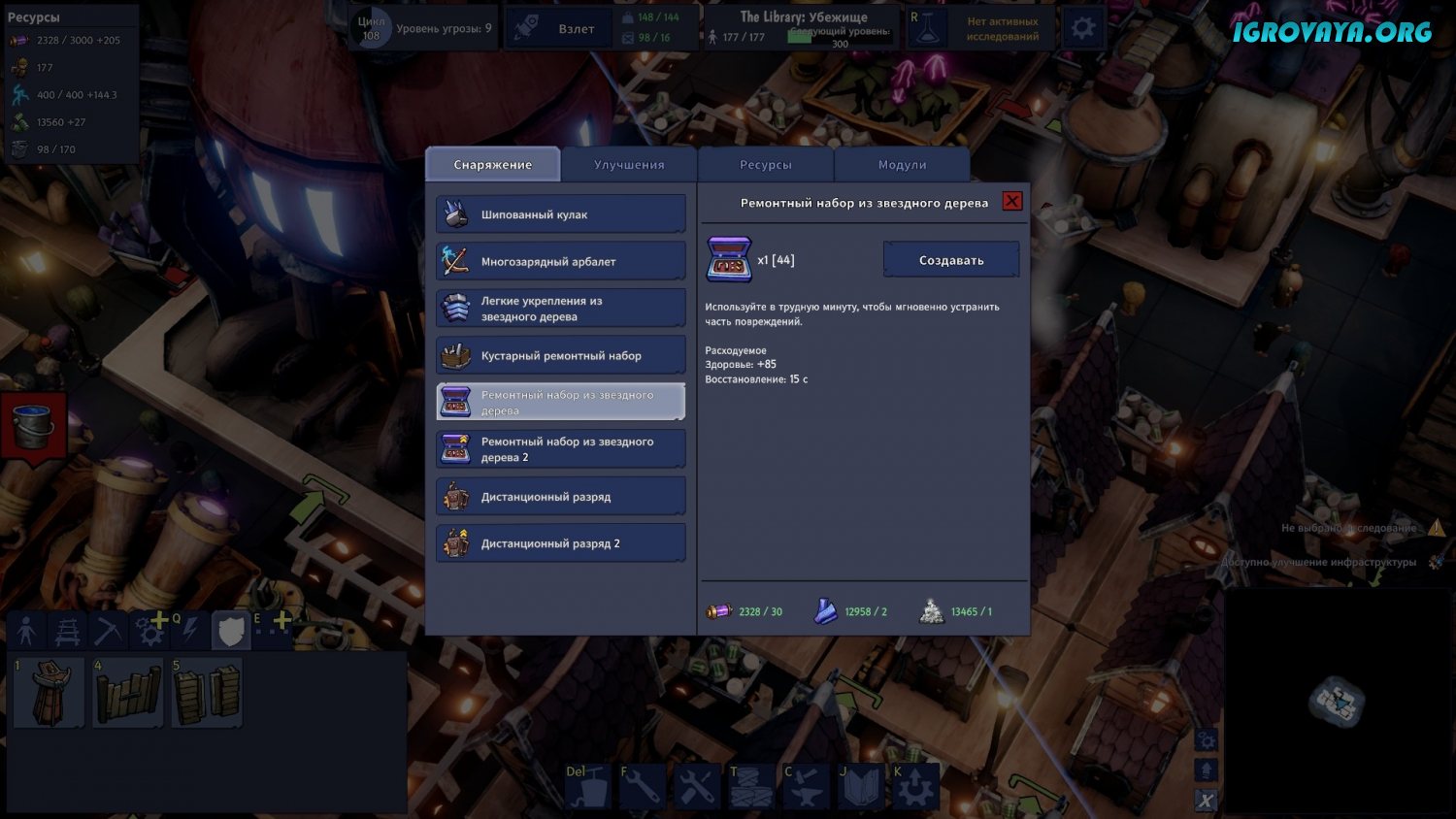Select the shield defense category

click(x=231, y=631)
